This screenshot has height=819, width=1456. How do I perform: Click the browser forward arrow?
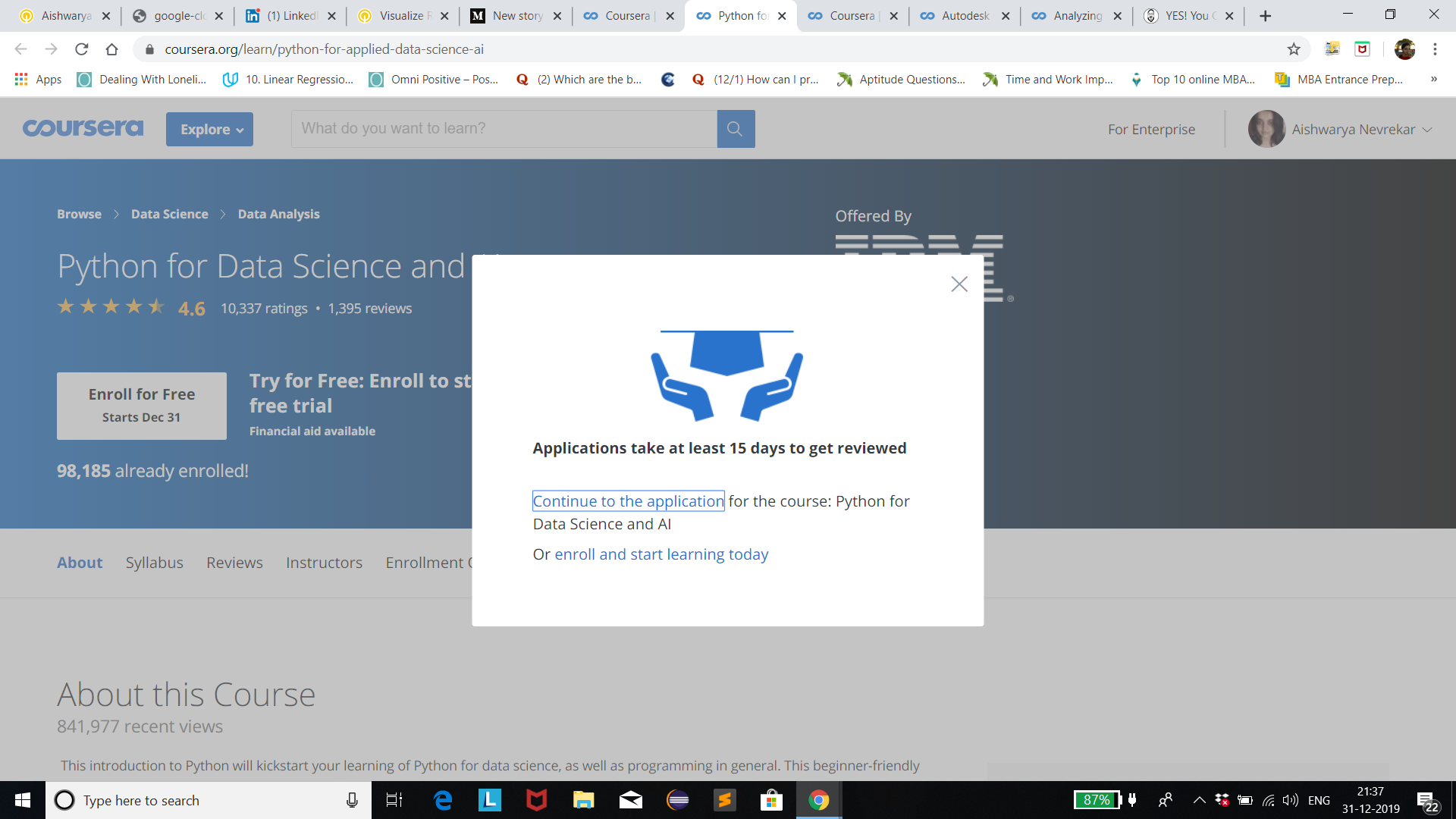(51, 49)
